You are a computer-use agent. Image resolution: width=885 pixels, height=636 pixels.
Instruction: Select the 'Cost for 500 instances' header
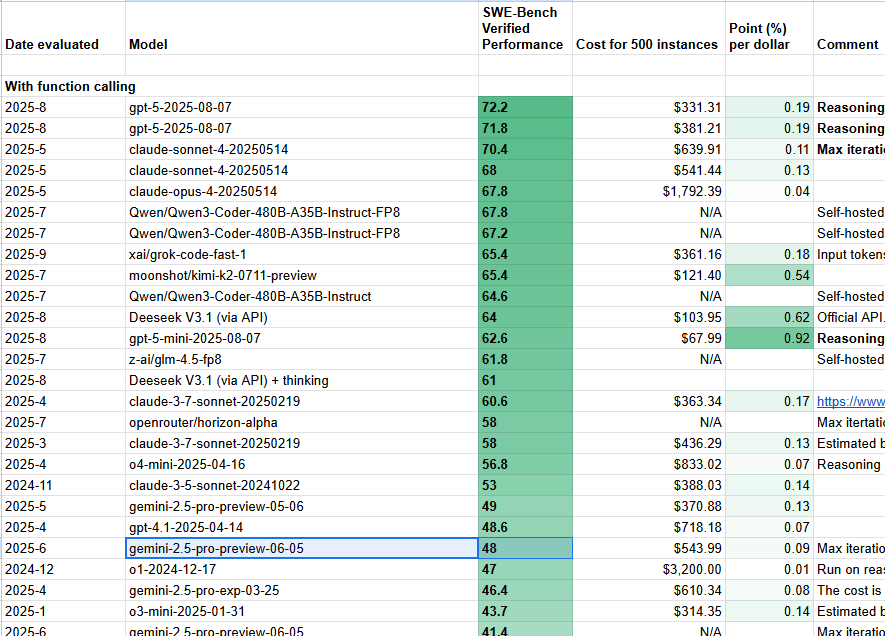tap(648, 44)
